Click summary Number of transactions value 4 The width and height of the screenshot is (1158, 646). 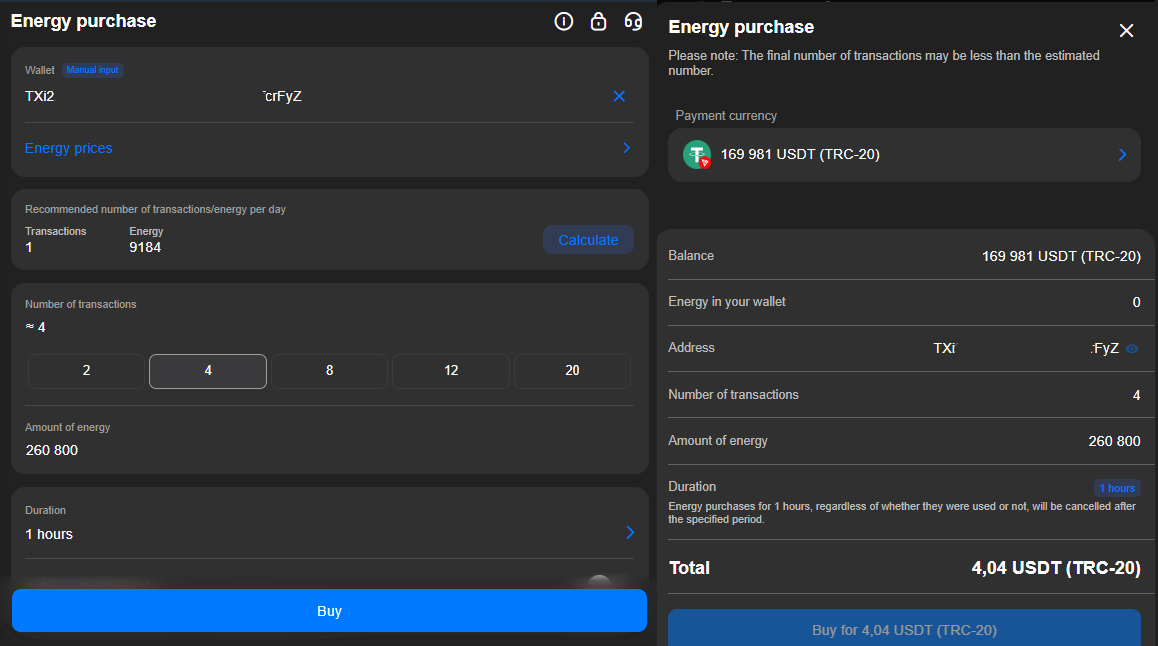(x=1137, y=395)
